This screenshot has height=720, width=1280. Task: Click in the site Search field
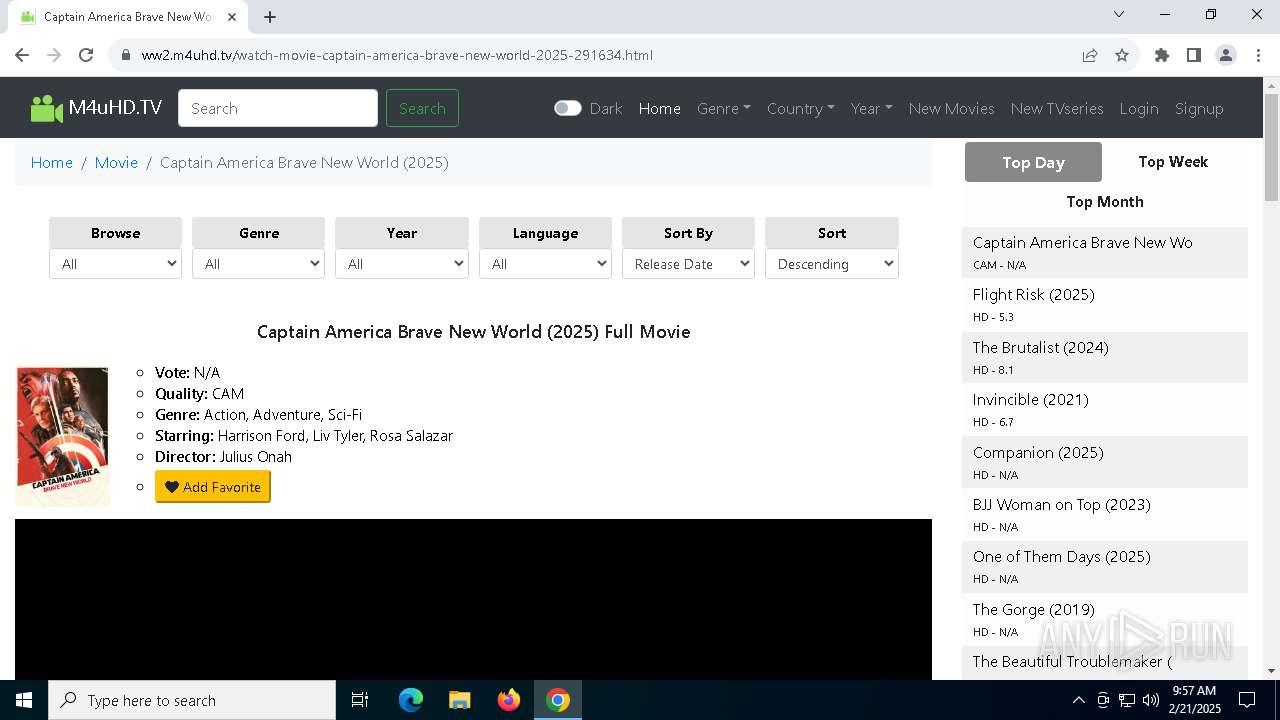click(x=278, y=108)
